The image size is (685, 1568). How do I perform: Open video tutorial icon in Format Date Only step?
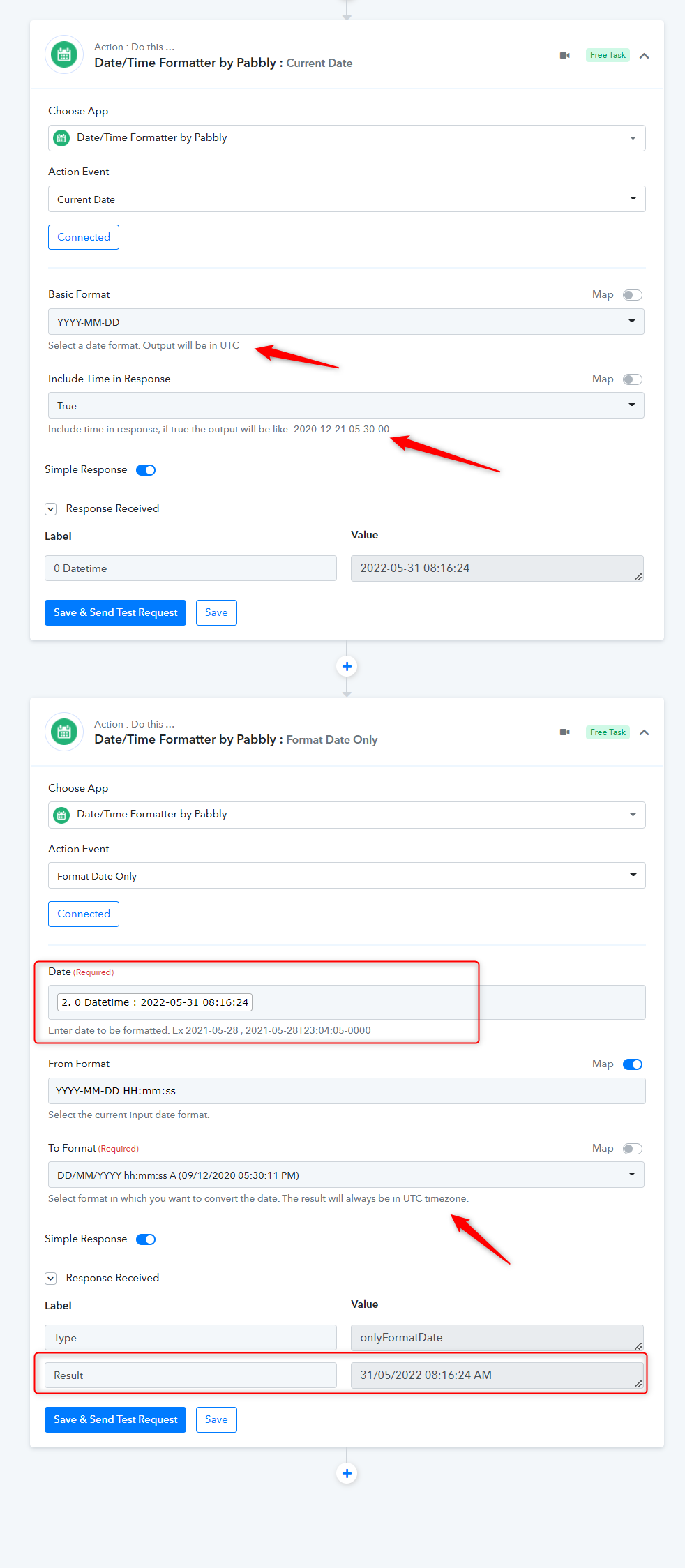pyautogui.click(x=565, y=732)
